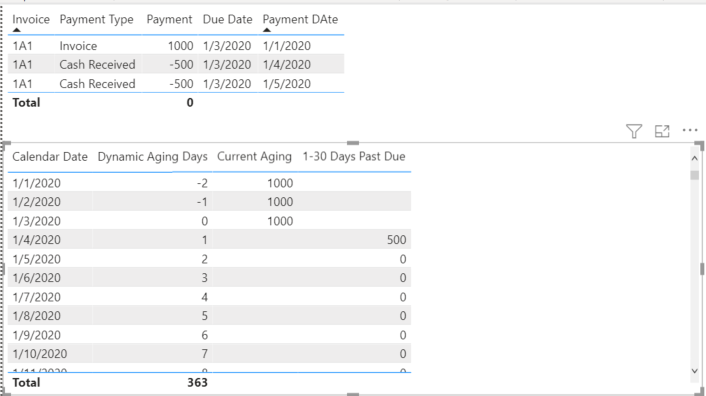Select Calendar Date 1/1/2020 in the lower table

(x=36, y=183)
